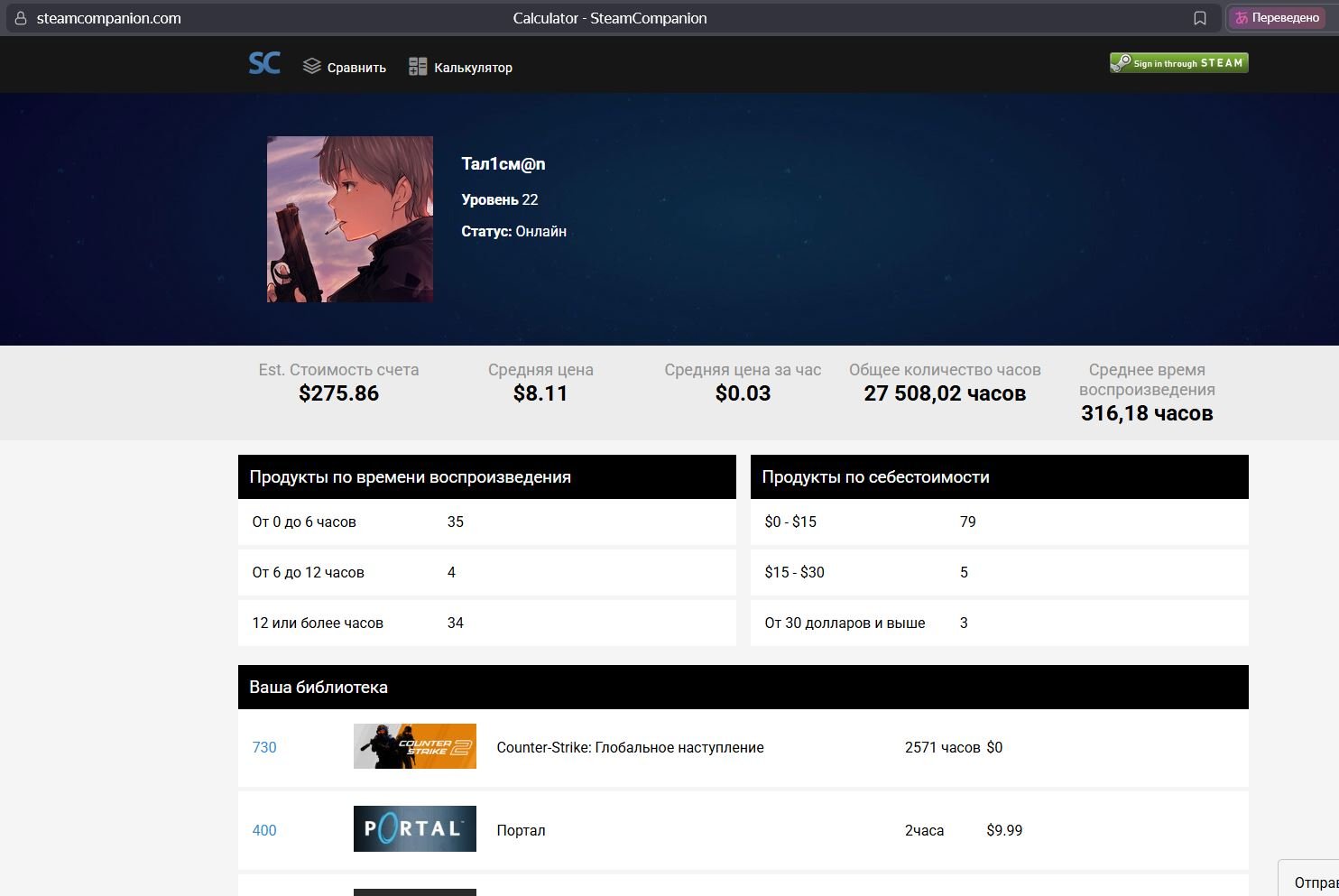This screenshot has height=896, width=1339.
Task: Click the 2571 часов playtime value
Action: [x=942, y=747]
